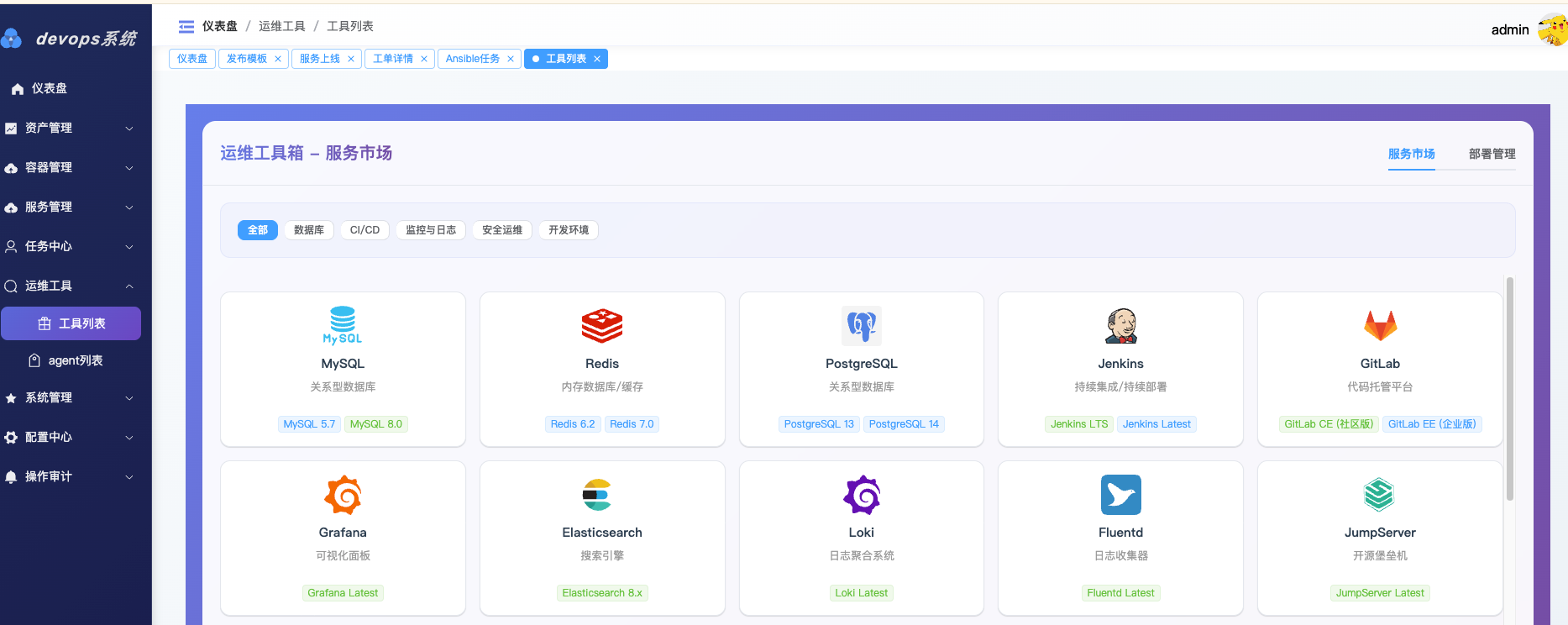This screenshot has width=1568, height=625.
Task: Click the PostgreSQL elephant icon
Action: tap(862, 326)
